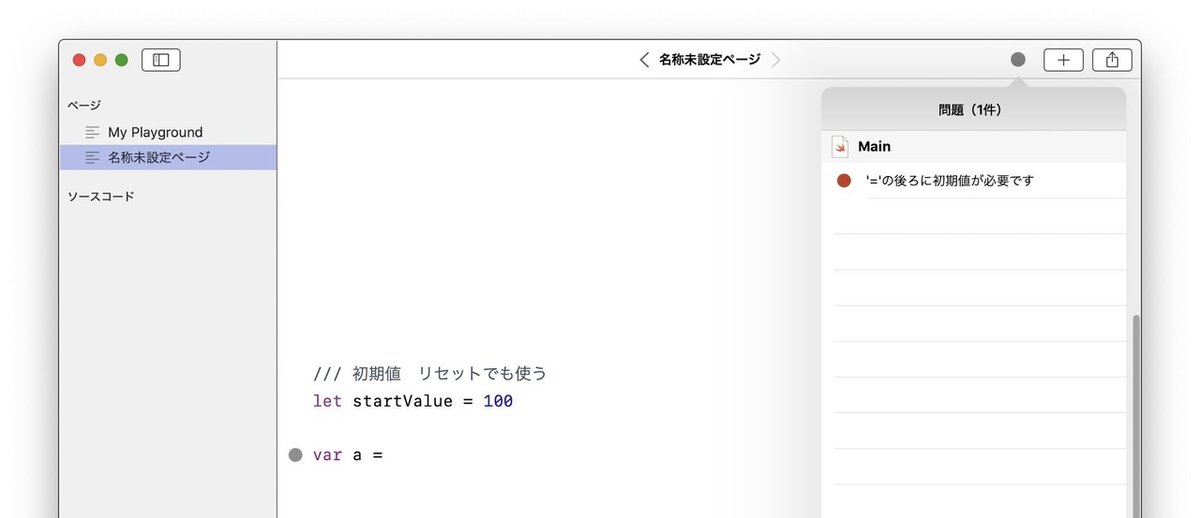Place cursor in line var a =
Image resolution: width=1200 pixels, height=518 pixels.
[348, 455]
